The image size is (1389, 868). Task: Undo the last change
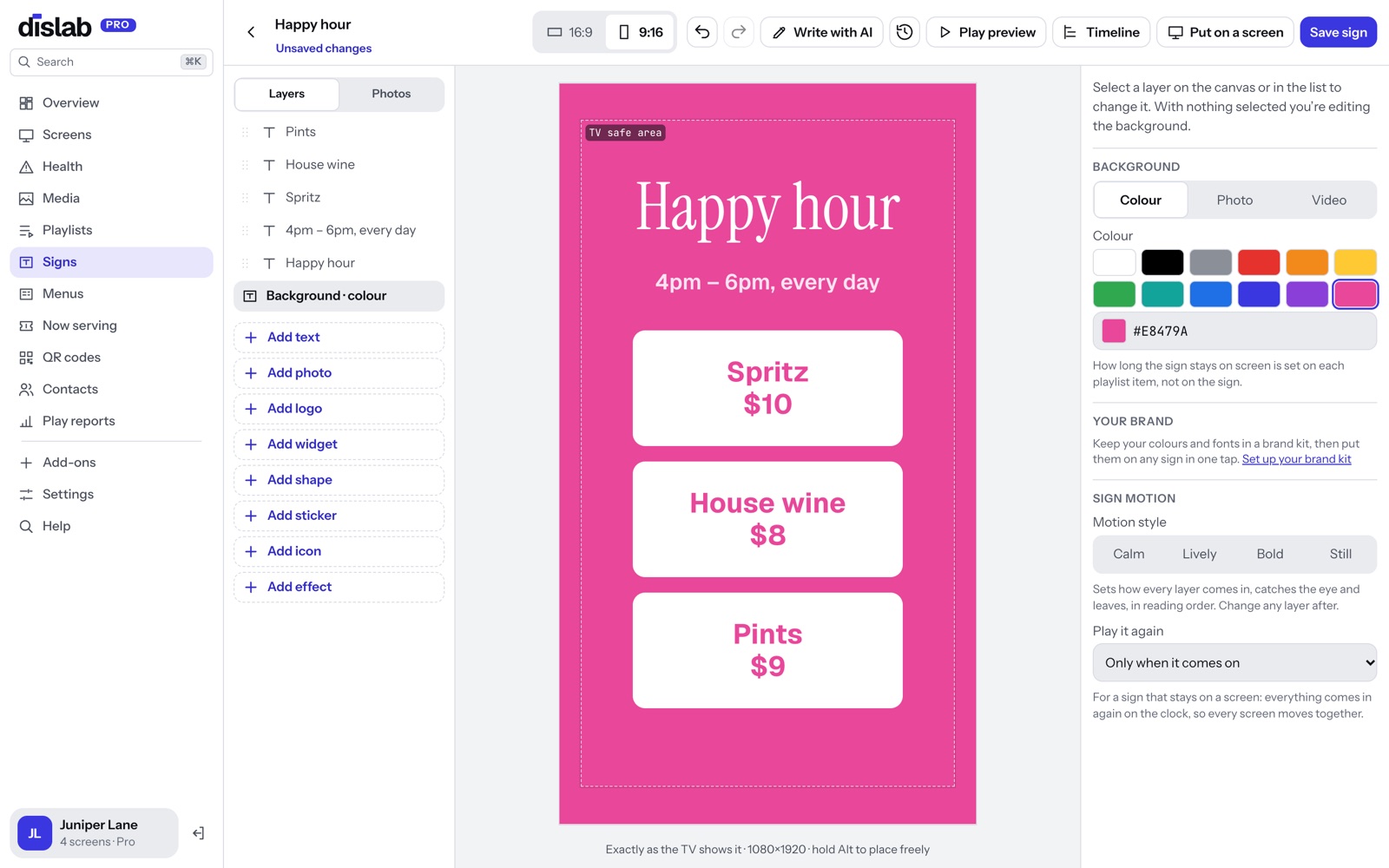(x=702, y=32)
